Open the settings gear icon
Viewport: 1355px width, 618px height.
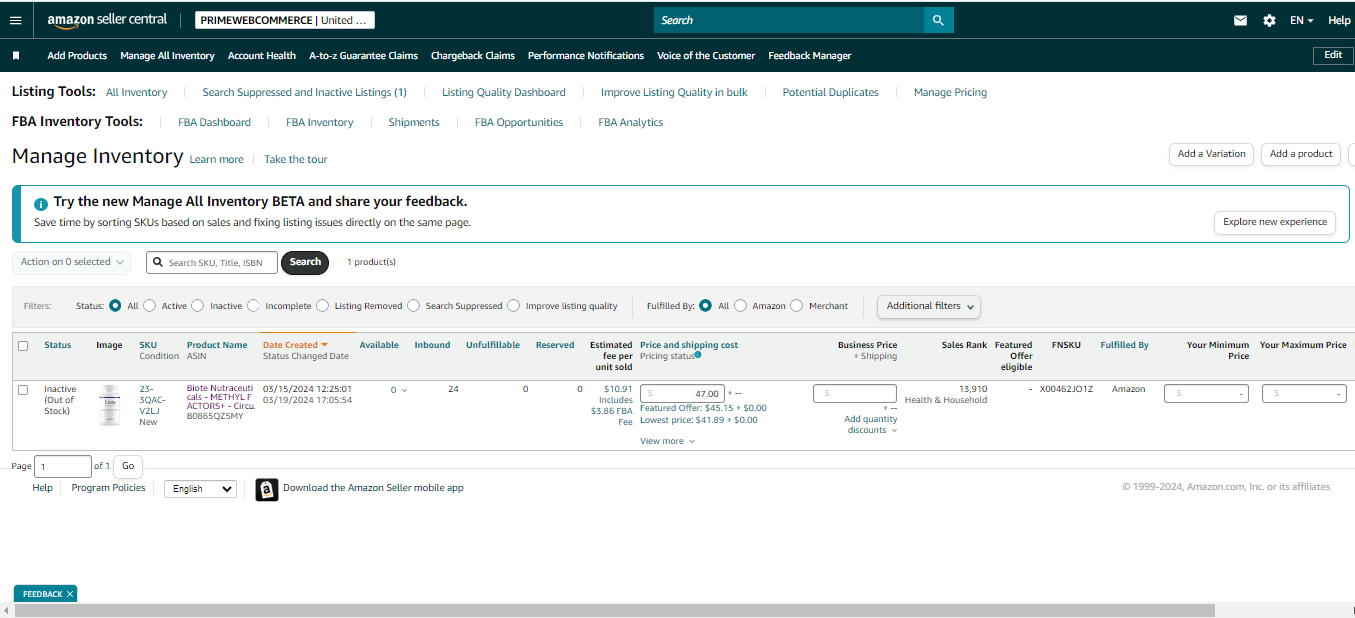coord(1269,20)
